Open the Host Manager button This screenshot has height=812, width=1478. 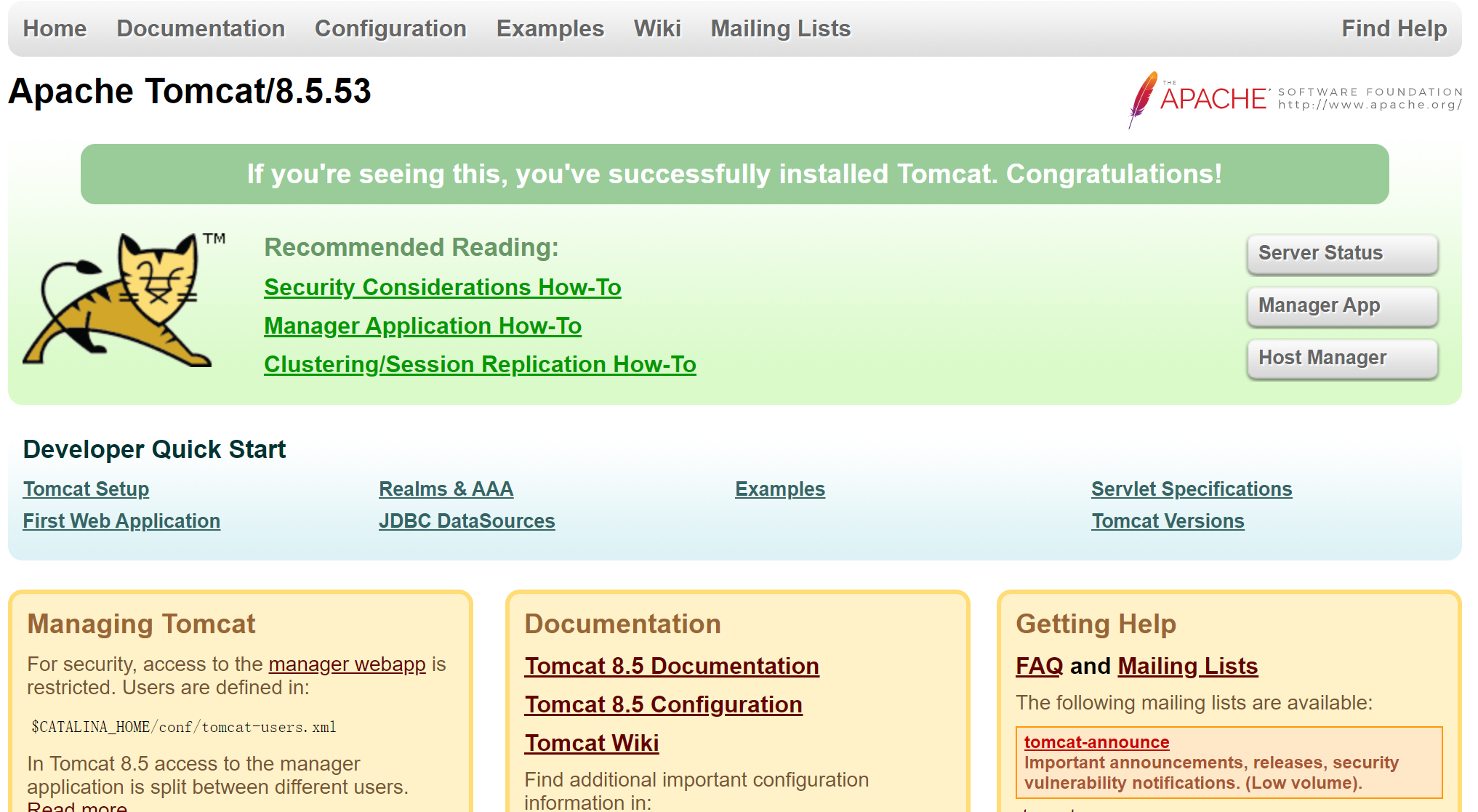point(1341,358)
